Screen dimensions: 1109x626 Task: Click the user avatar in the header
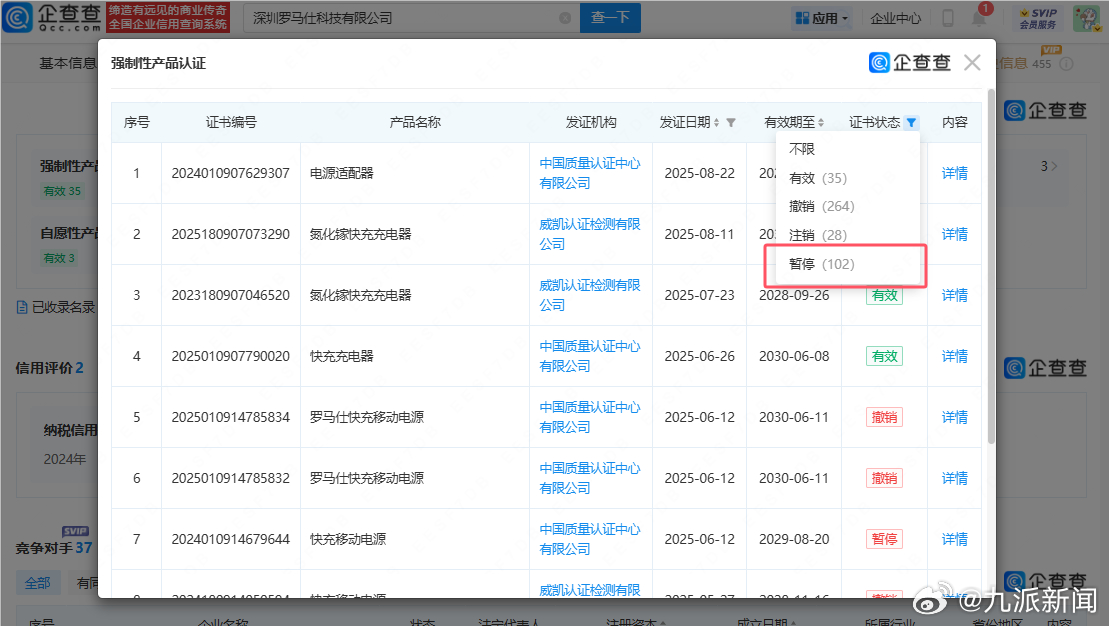click(x=1086, y=18)
